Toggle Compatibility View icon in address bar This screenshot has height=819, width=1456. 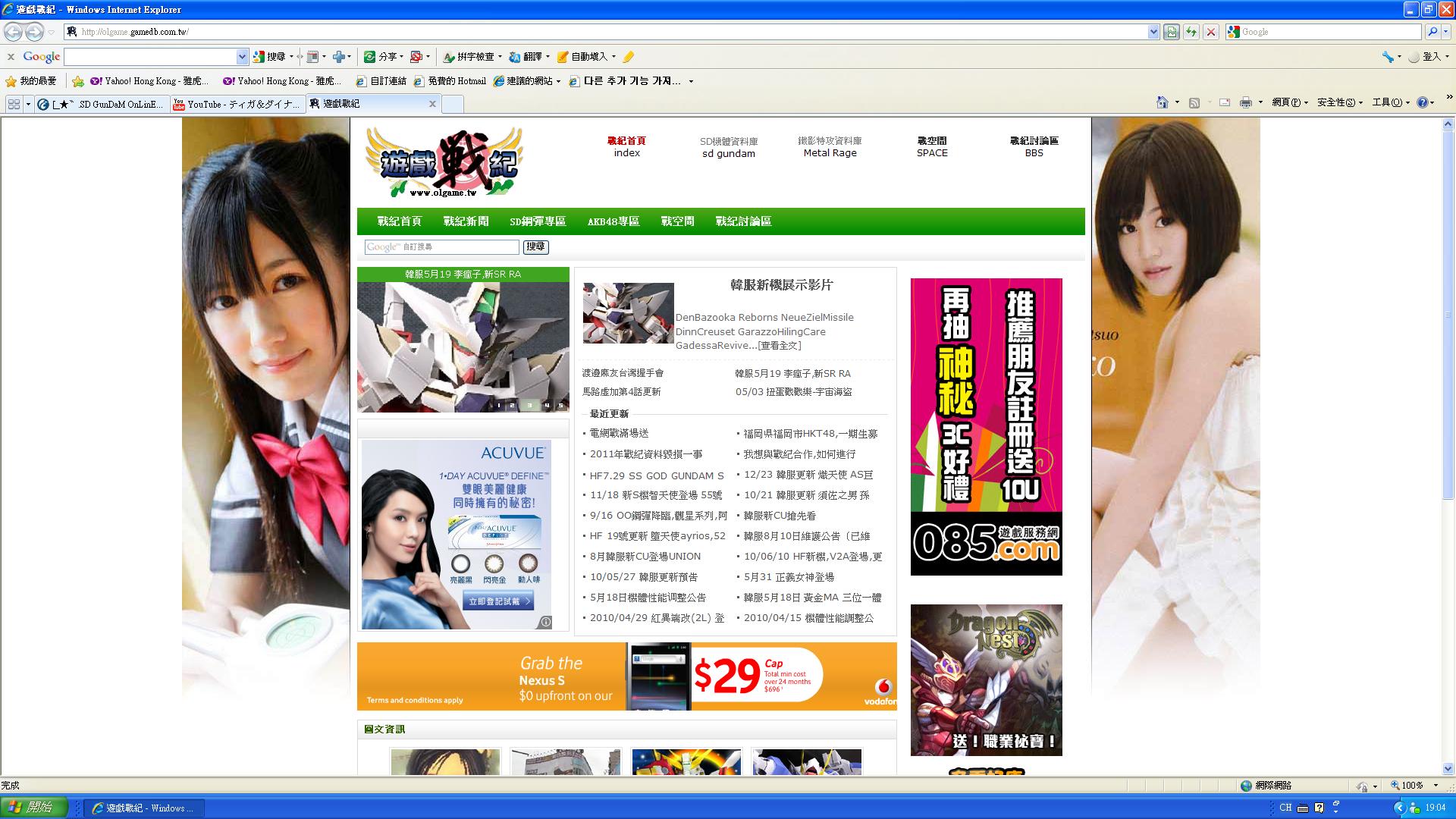(1172, 32)
